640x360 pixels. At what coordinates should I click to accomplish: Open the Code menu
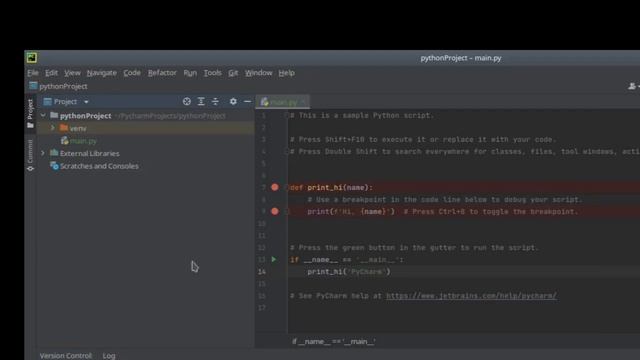tap(132, 73)
